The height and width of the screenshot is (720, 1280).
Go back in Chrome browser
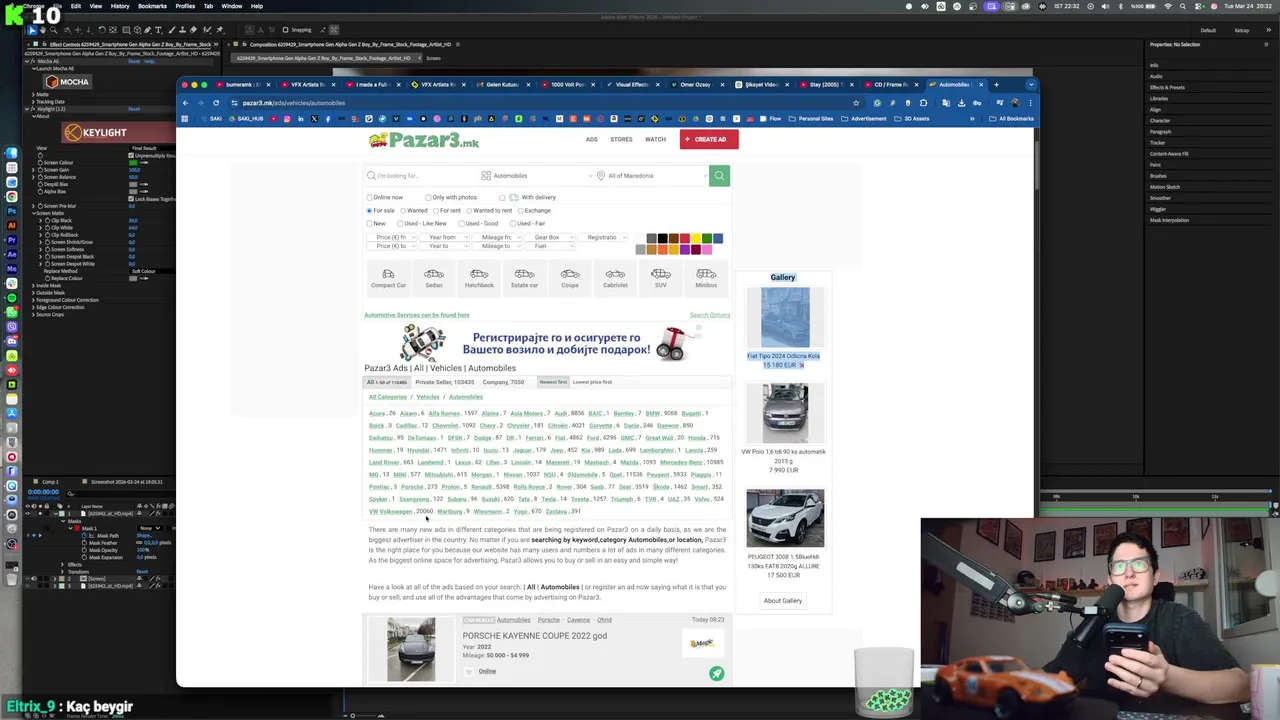185,103
